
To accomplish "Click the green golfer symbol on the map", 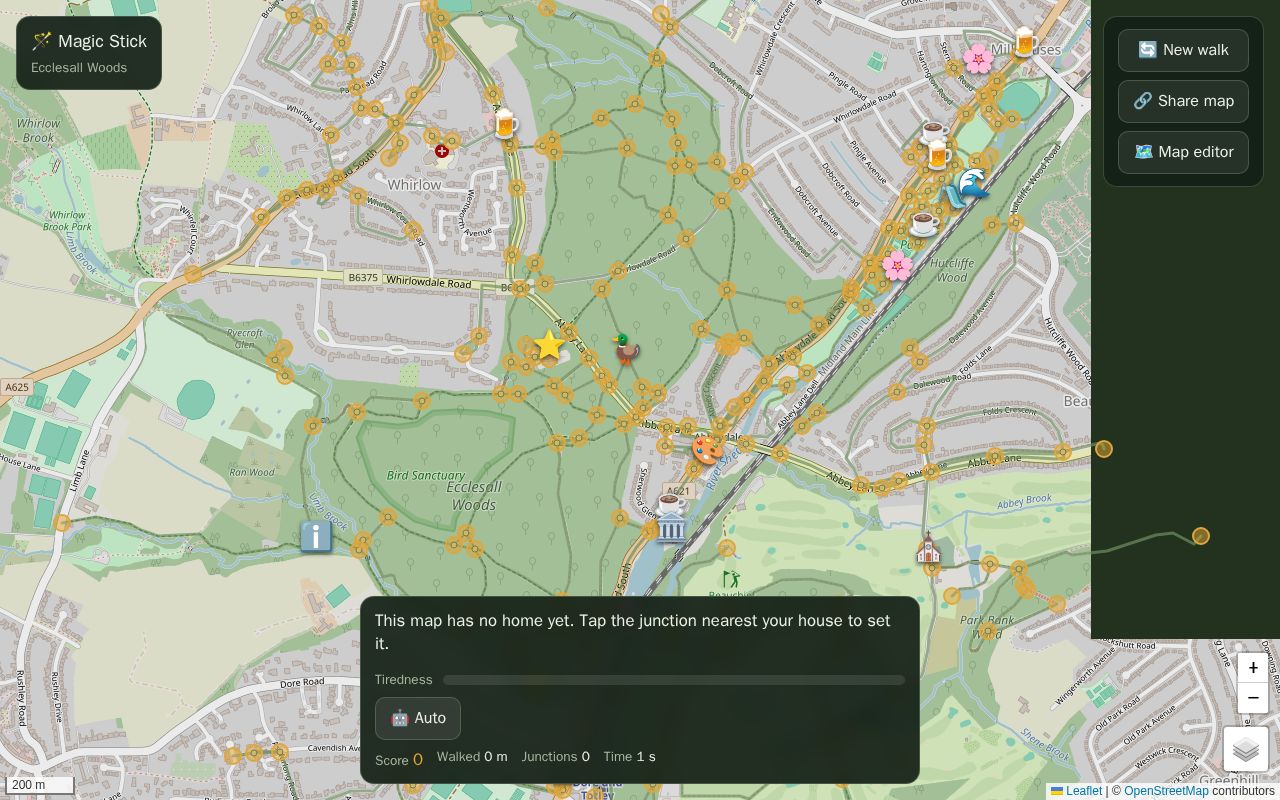I will pos(732,578).
